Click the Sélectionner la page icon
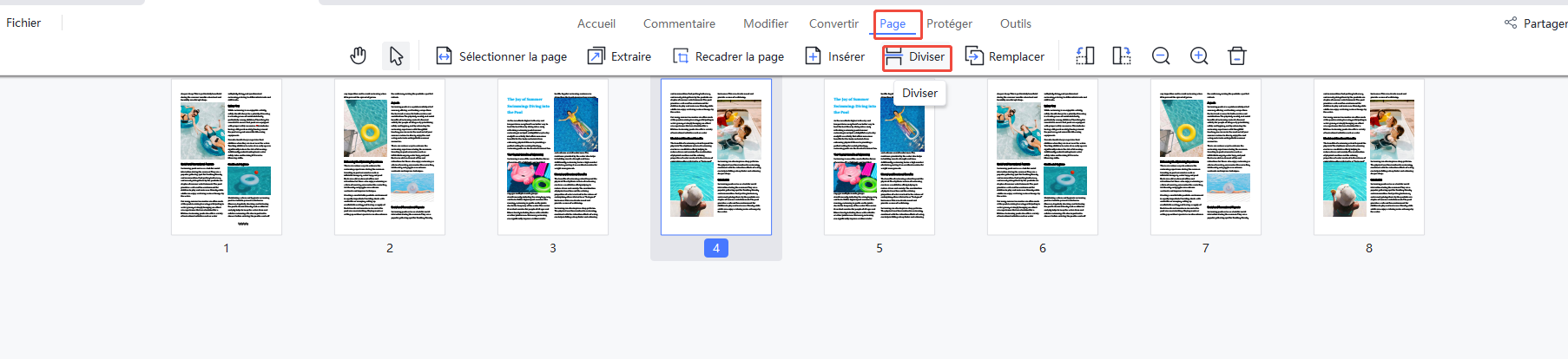1568x359 pixels. (444, 56)
